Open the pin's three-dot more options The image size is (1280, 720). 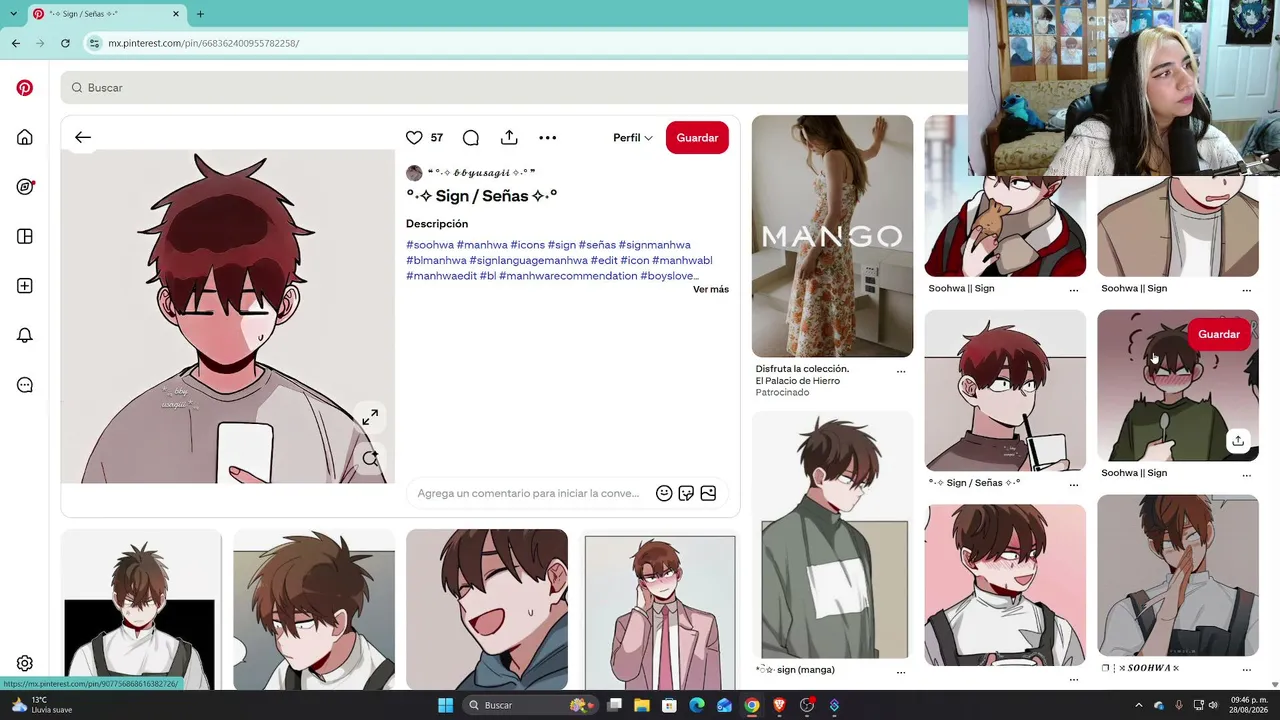coord(547,138)
